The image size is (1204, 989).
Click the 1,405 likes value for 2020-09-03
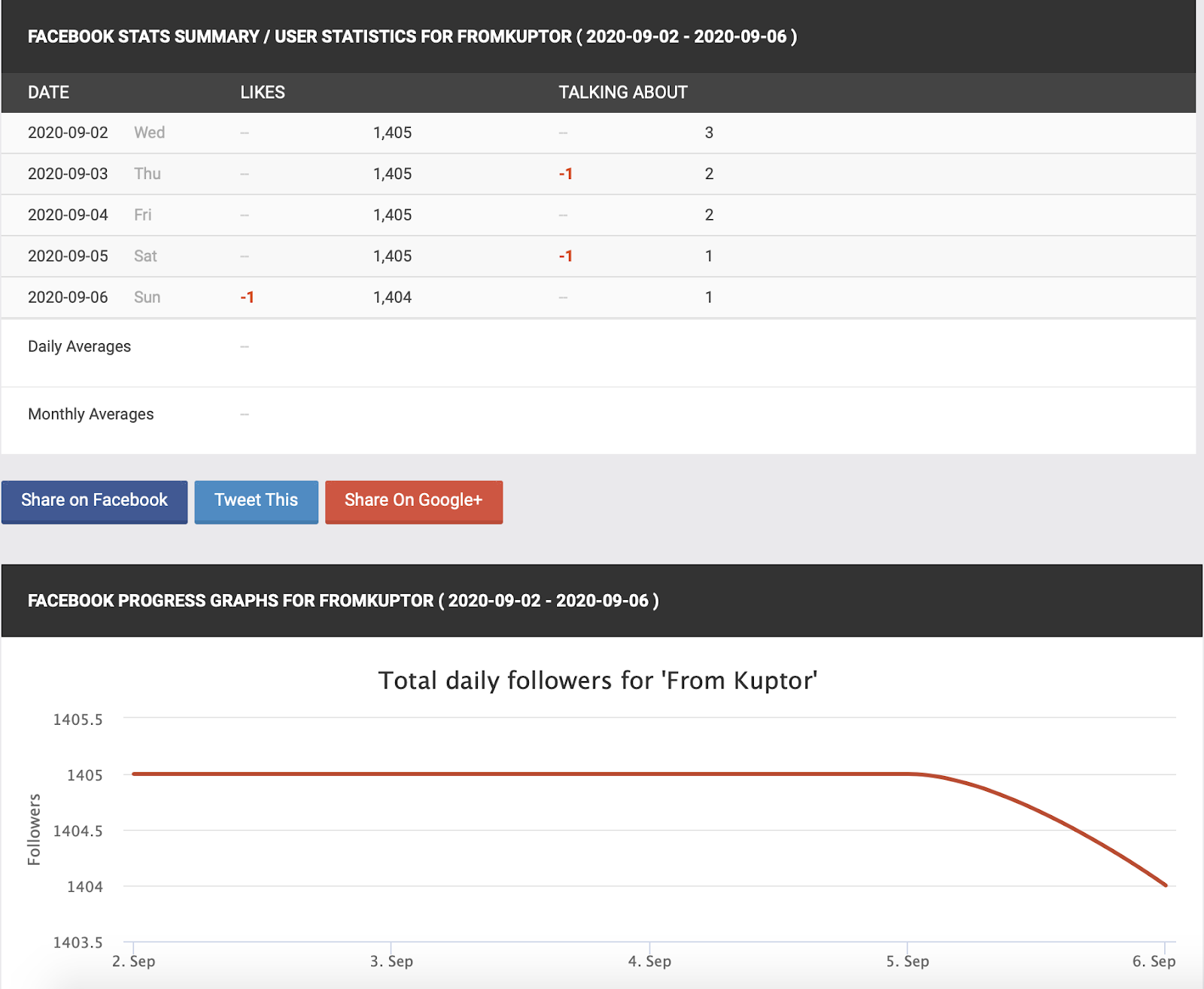tap(393, 174)
